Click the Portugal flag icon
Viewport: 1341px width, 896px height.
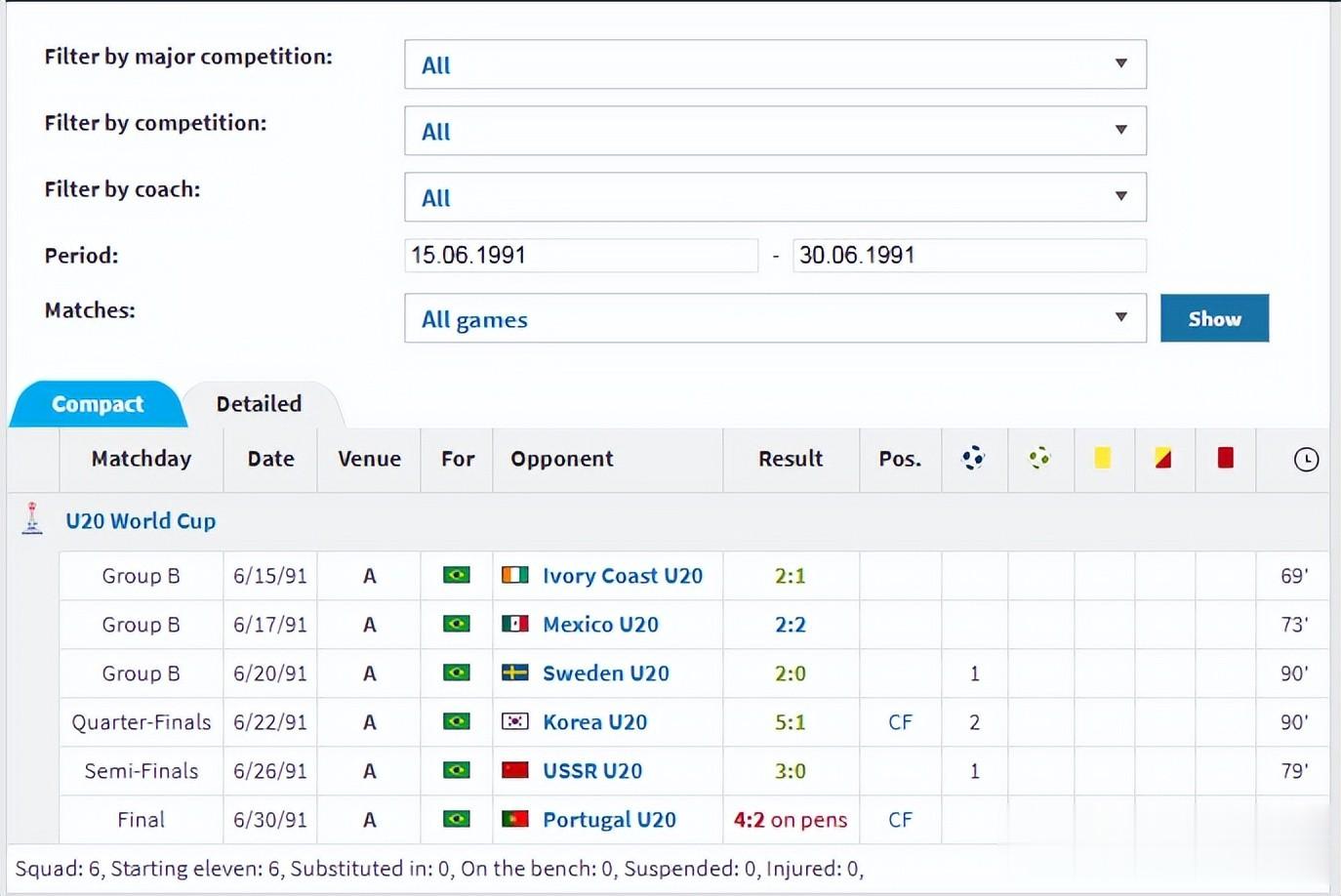pyautogui.click(x=515, y=819)
